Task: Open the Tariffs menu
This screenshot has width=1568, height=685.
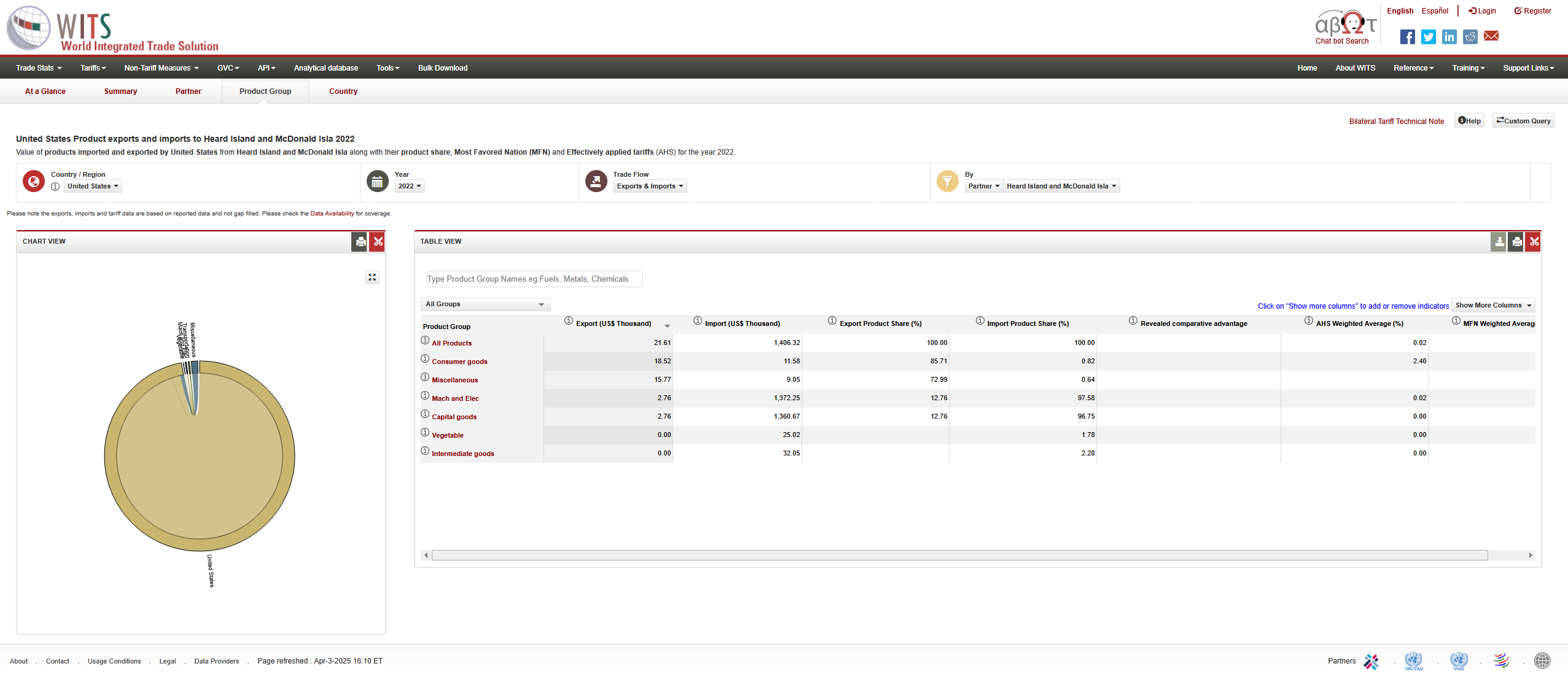Action: pos(93,68)
